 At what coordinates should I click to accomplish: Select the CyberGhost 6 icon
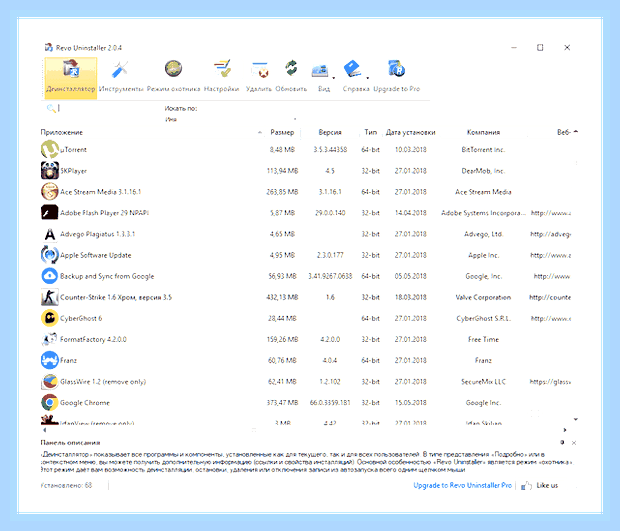tap(49, 318)
